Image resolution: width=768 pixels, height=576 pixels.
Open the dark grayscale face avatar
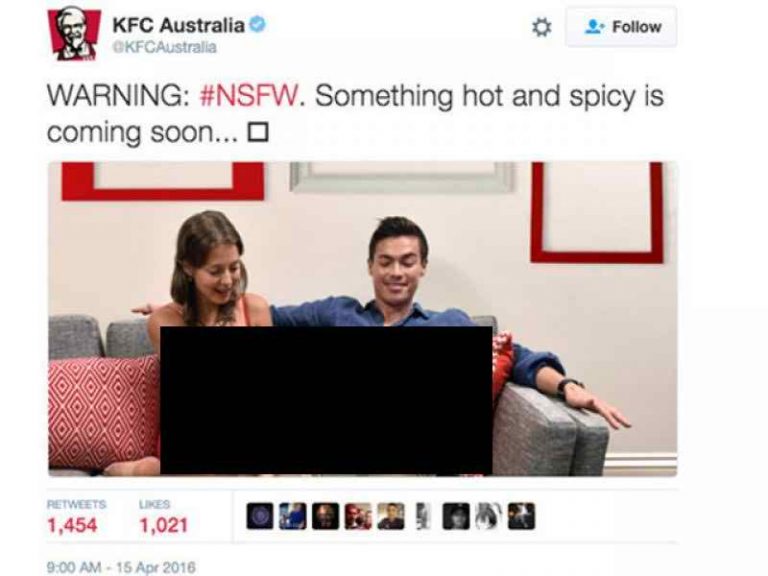pos(456,516)
